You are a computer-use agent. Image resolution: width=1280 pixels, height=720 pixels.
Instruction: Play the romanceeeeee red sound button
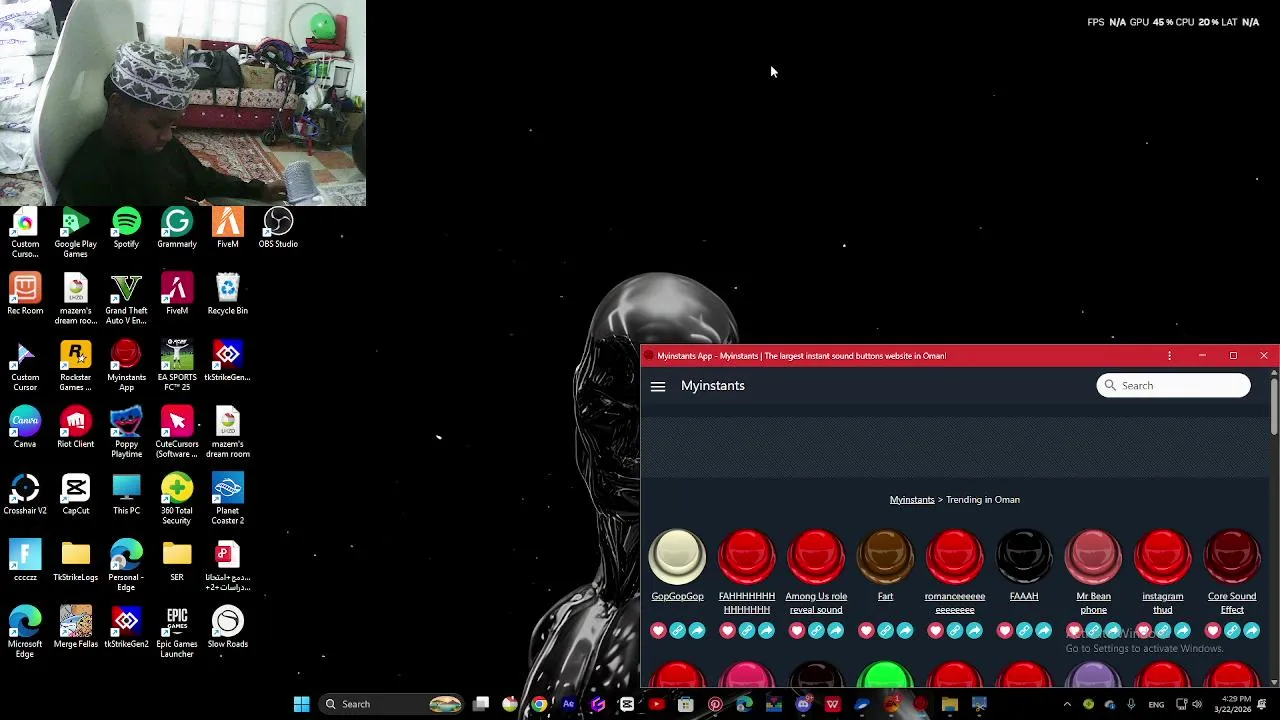pos(955,557)
